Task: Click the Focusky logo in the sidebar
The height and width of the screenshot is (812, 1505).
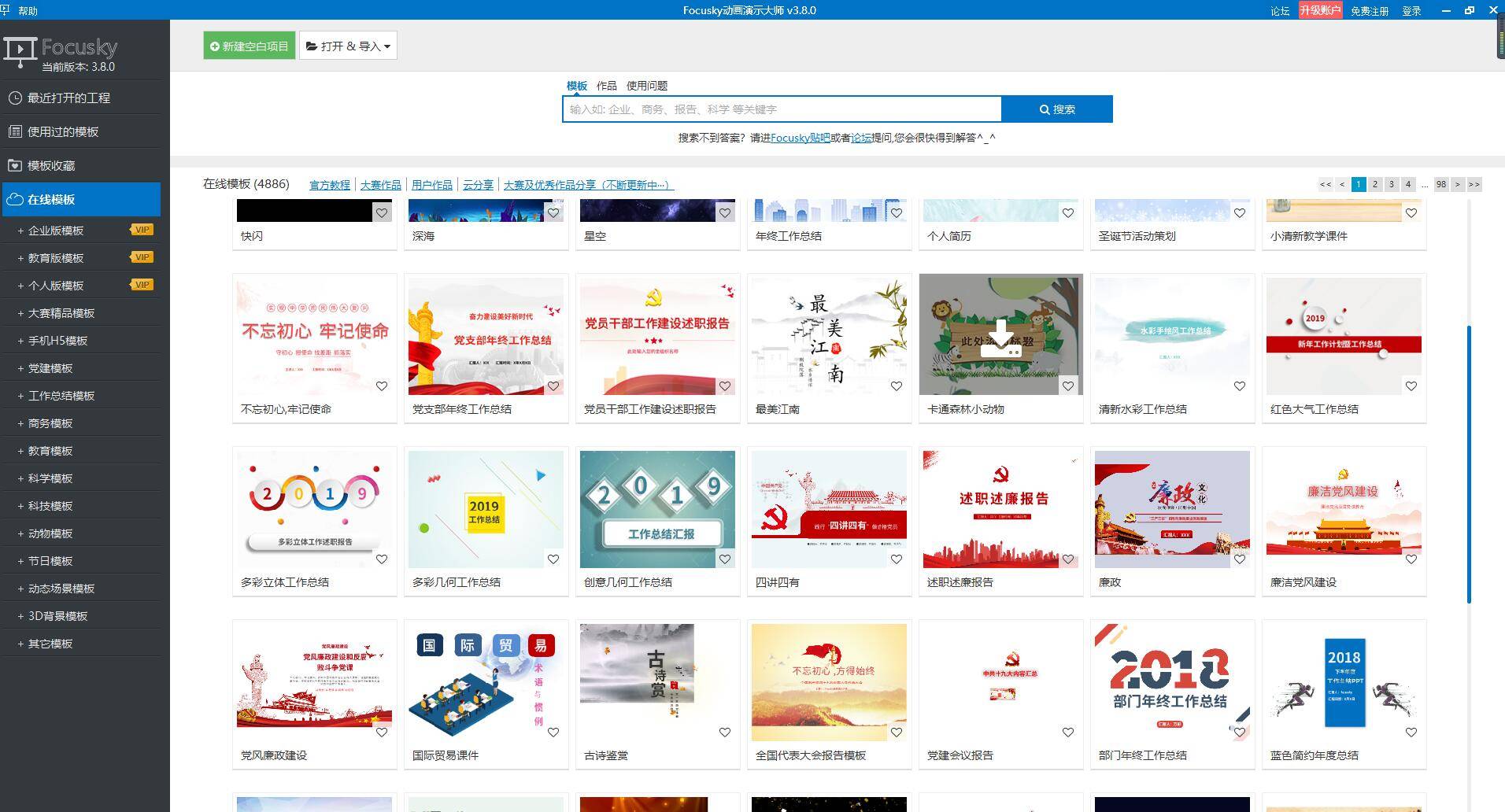Action: 61,54
